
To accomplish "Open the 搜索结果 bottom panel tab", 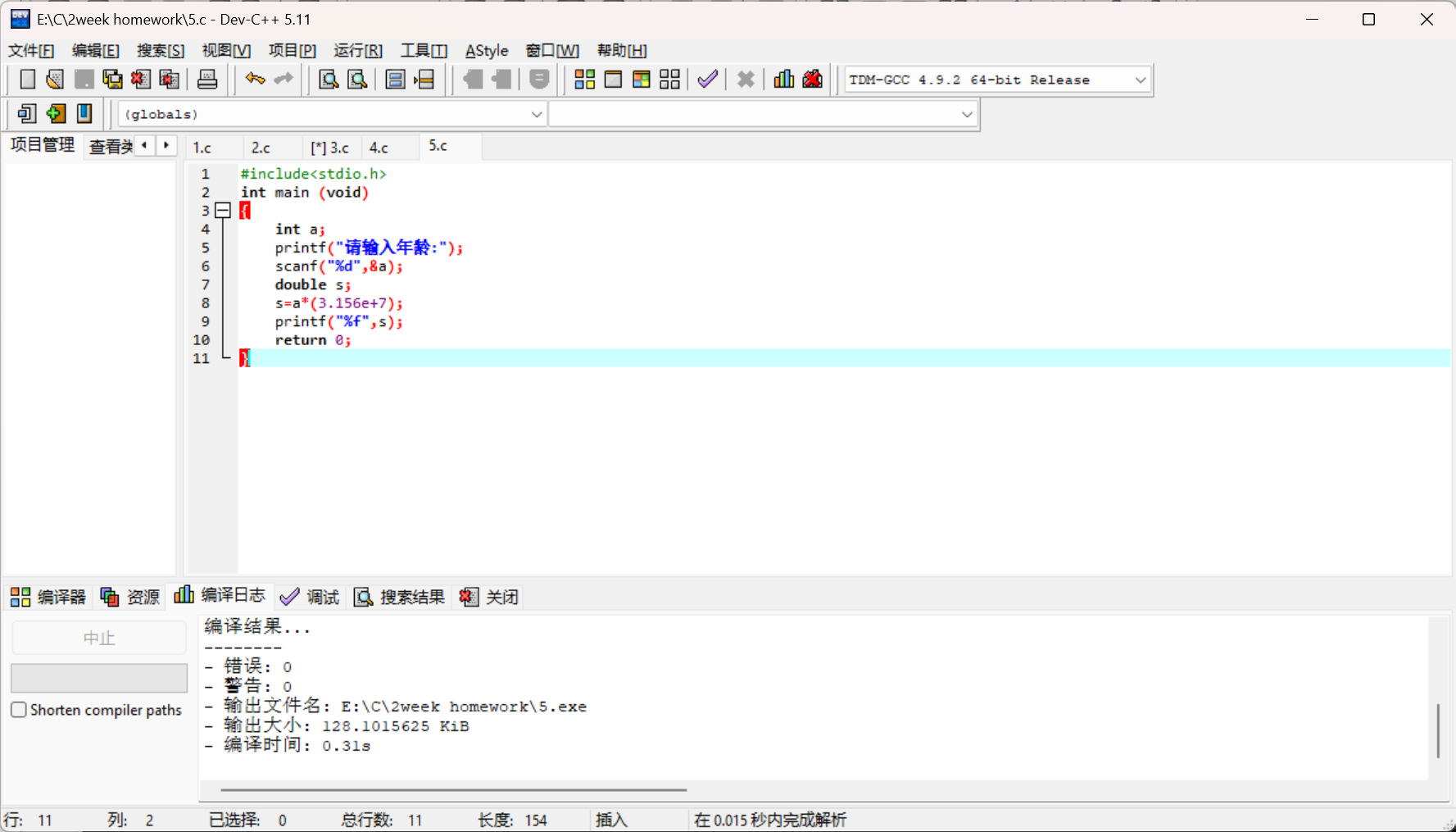I will click(x=399, y=597).
